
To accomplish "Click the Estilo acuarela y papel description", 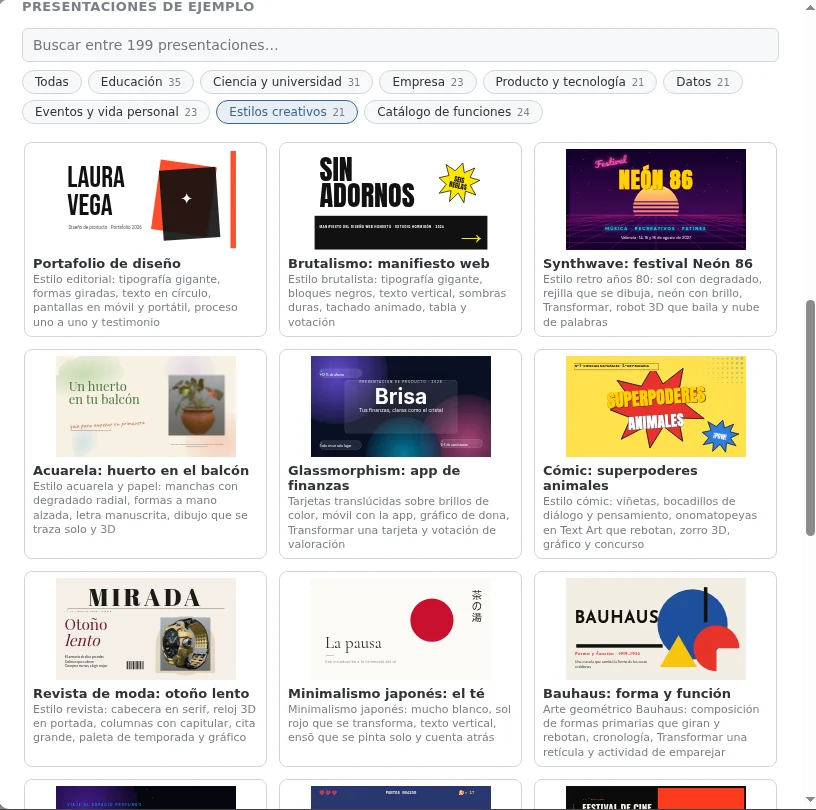I will pos(141,508).
